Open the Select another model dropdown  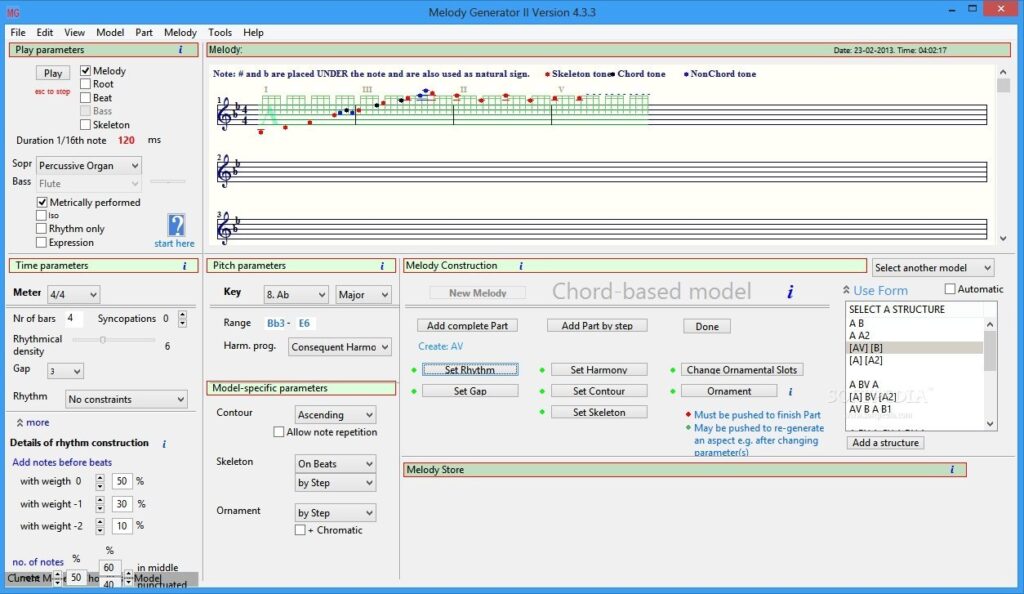(931, 267)
